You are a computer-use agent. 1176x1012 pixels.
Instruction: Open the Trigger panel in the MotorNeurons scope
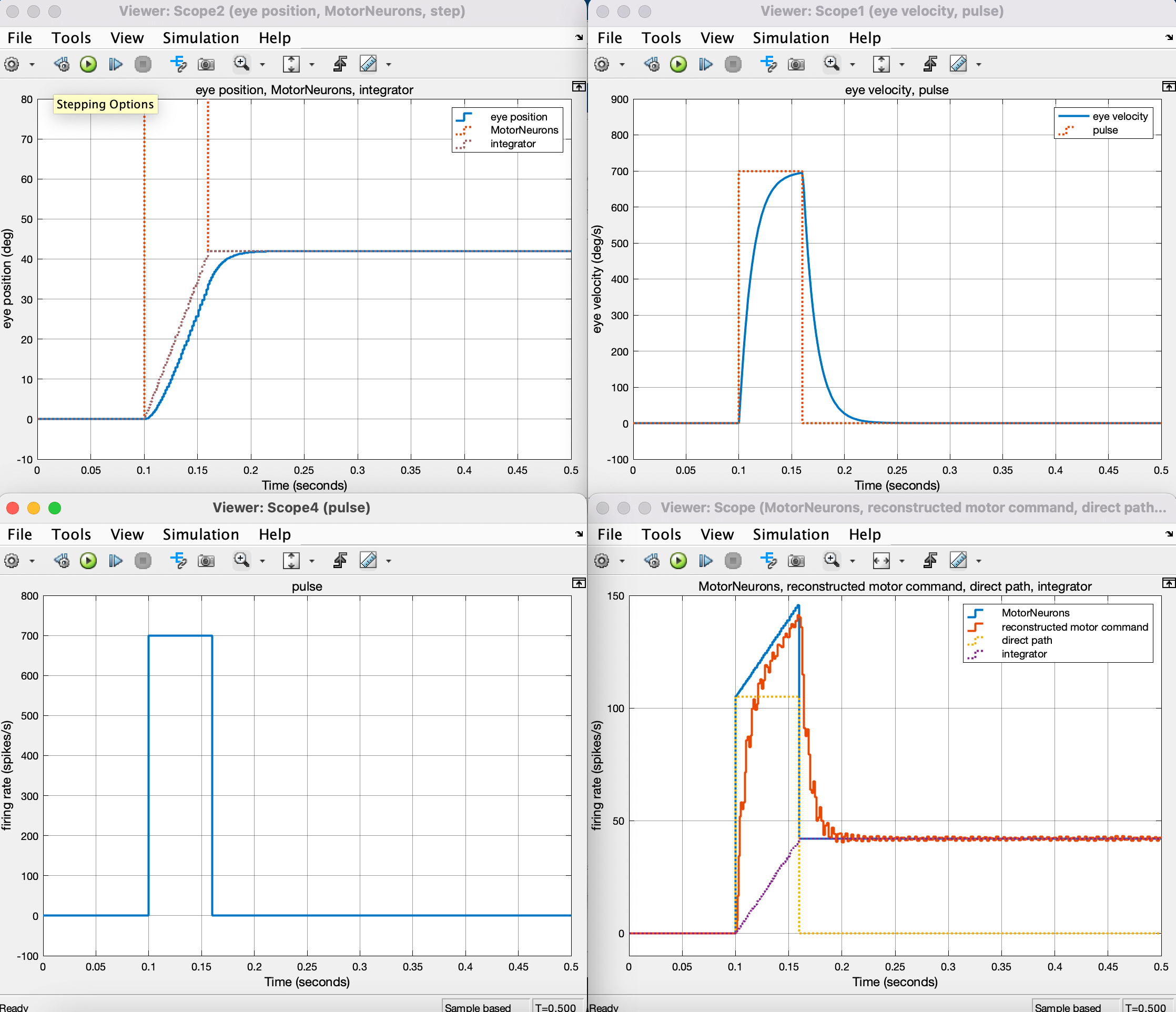click(x=930, y=561)
